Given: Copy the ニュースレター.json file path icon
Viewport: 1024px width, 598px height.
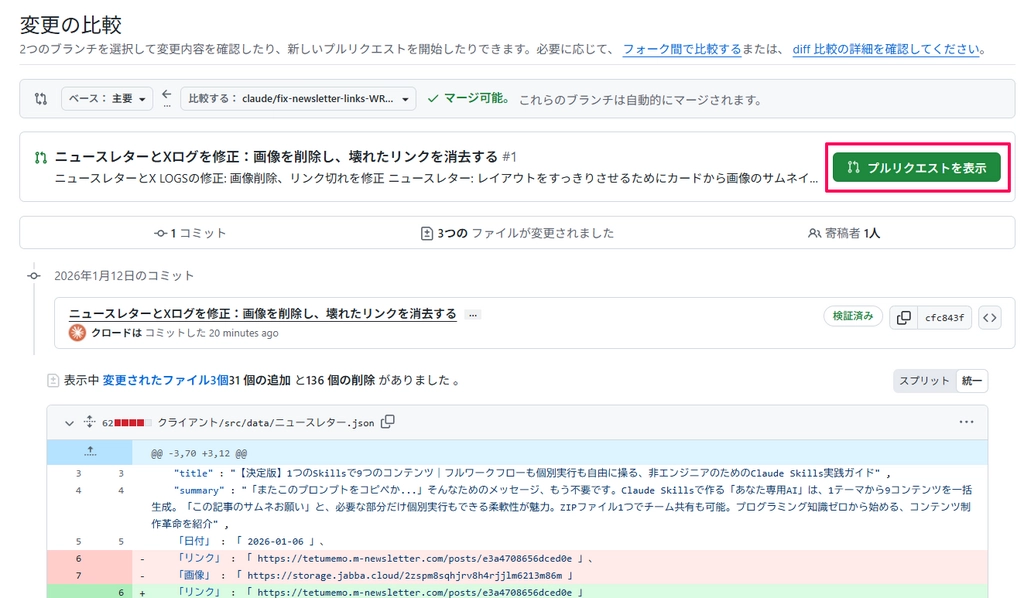Looking at the screenshot, I should tap(388, 422).
